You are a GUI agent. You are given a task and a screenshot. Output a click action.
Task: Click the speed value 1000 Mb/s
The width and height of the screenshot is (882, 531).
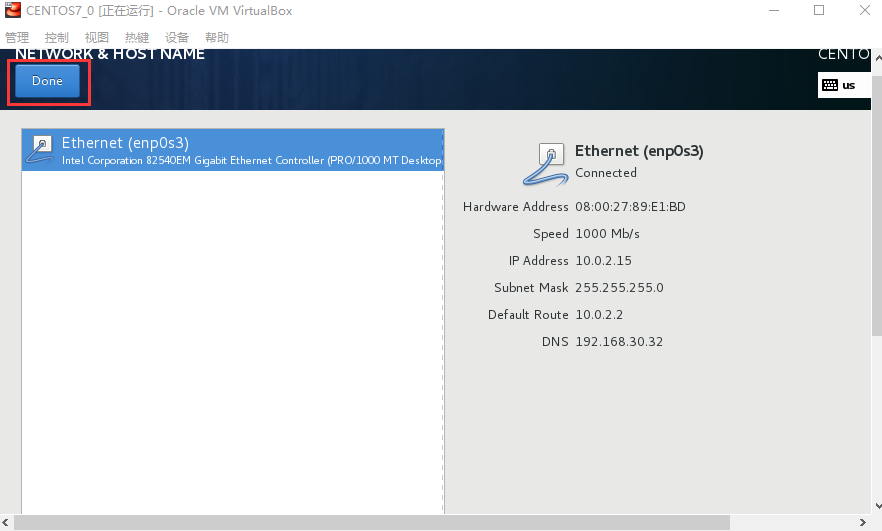point(608,233)
